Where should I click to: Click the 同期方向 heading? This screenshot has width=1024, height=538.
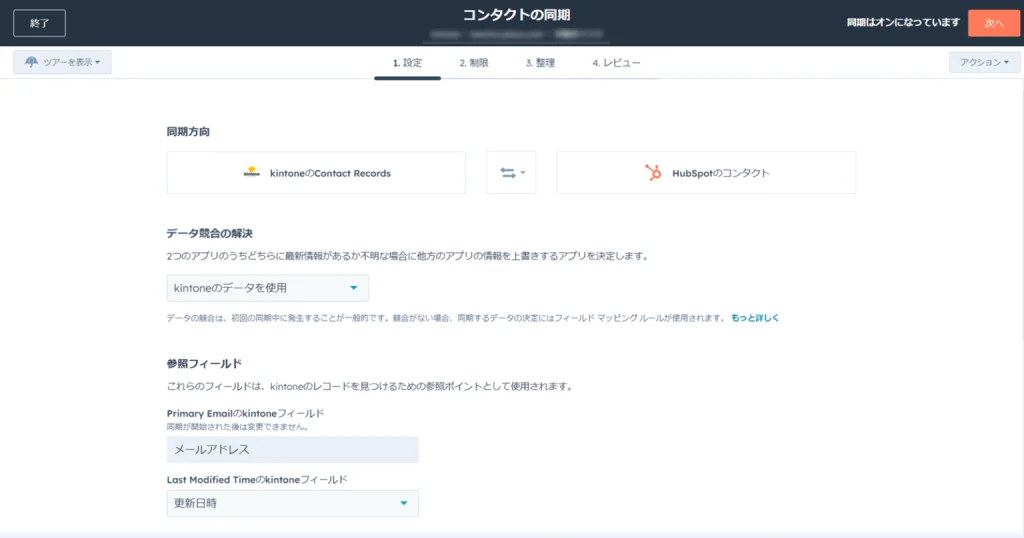pos(188,132)
